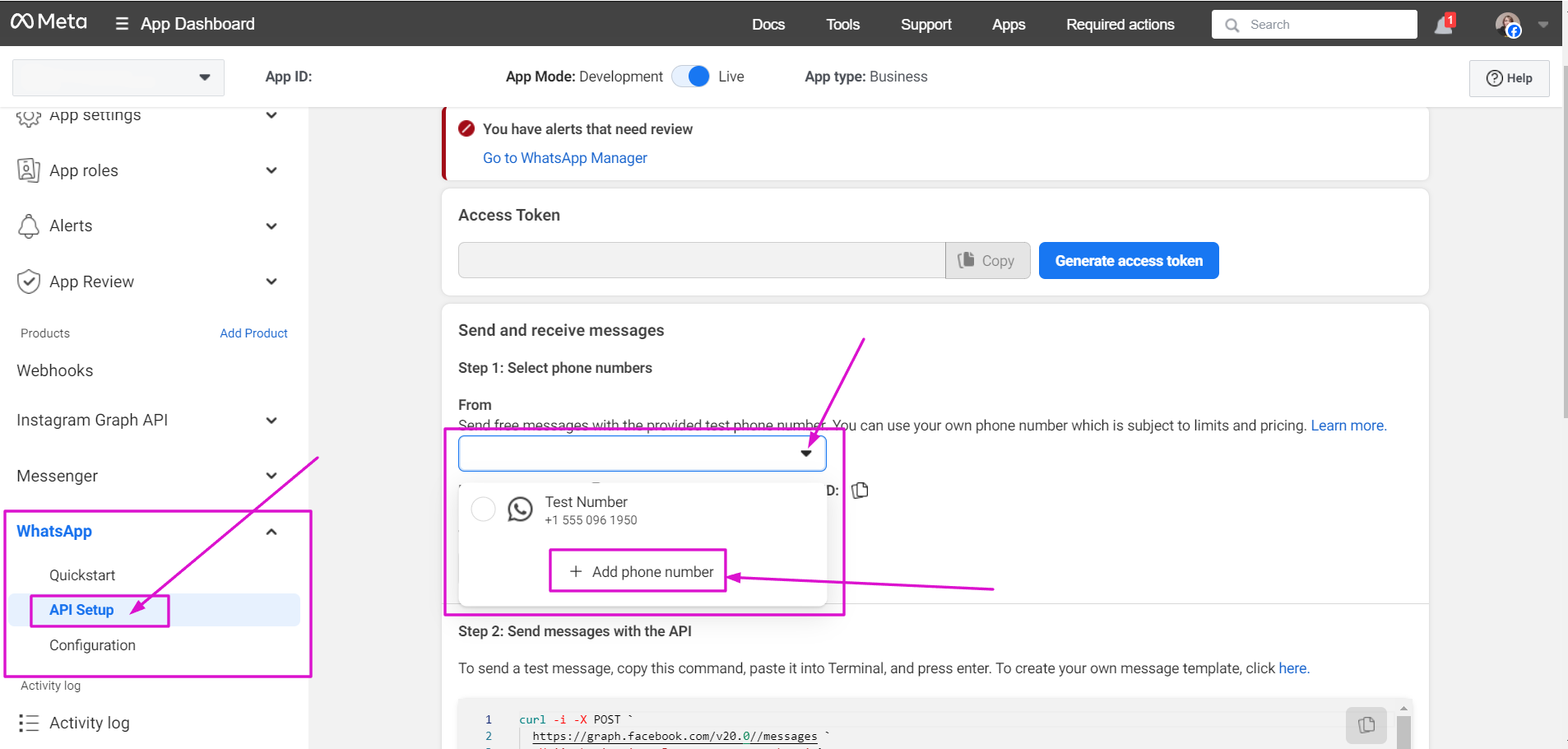This screenshot has height=749, width=1568.
Task: Expand the Alerts section chevron
Action: point(271,226)
